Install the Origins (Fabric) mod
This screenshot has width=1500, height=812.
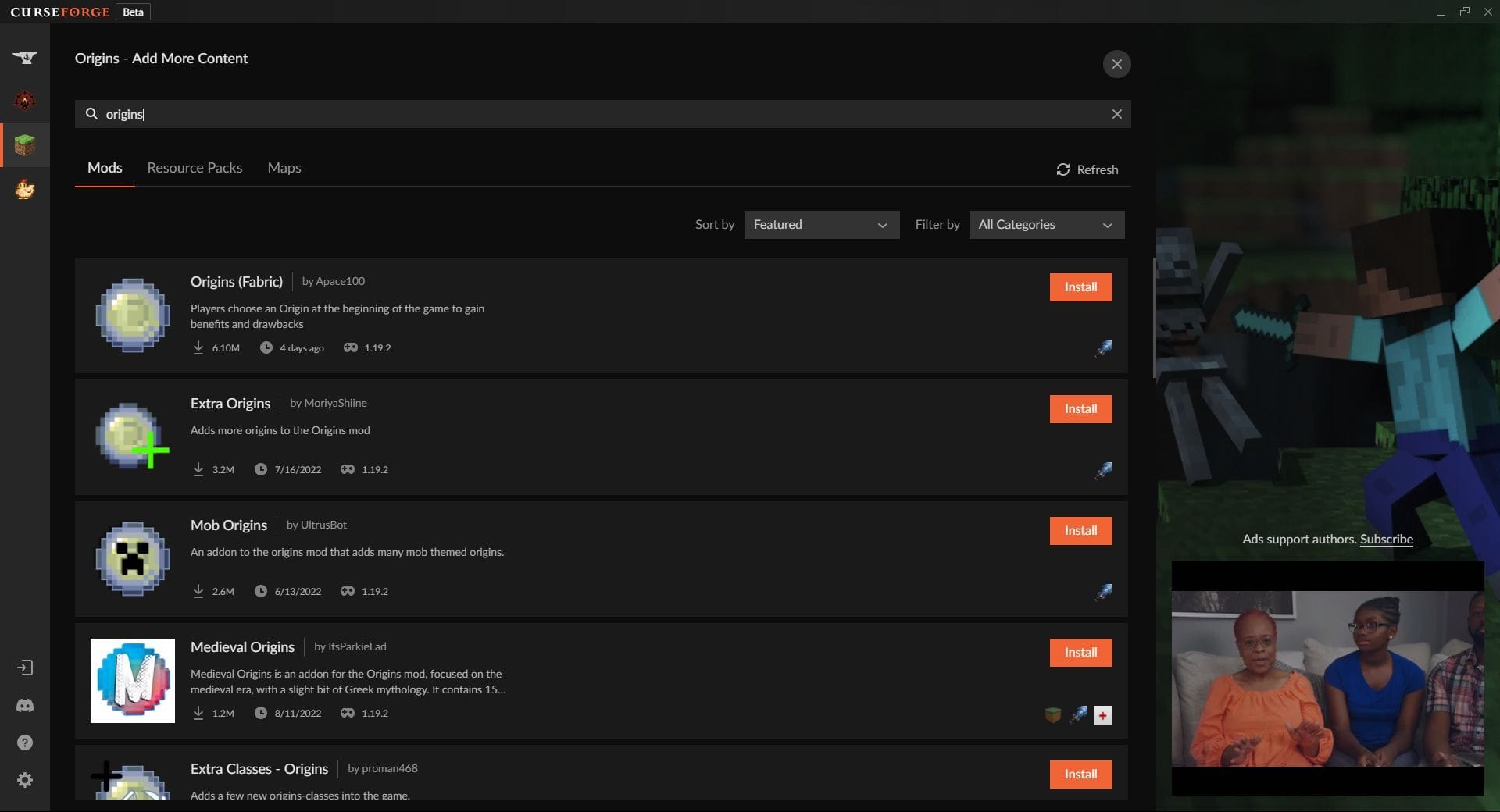point(1080,287)
